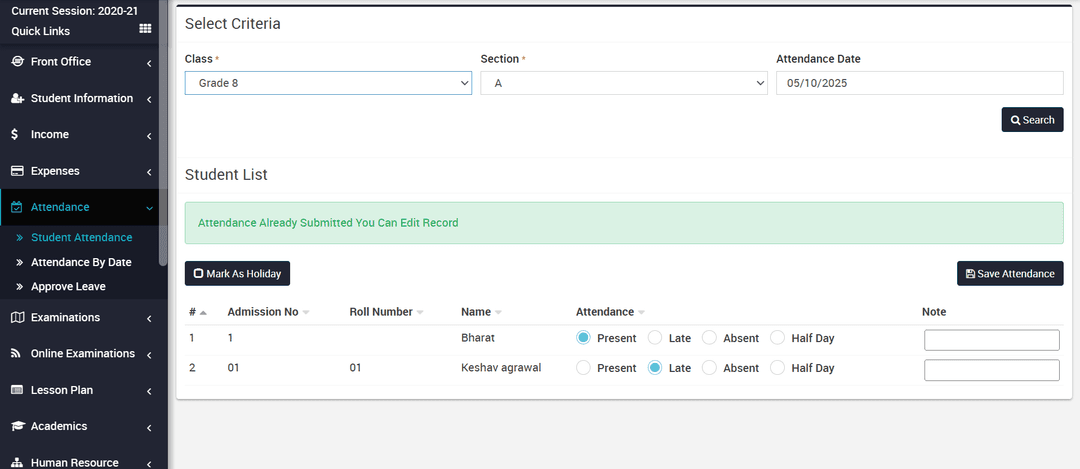Expand the Expenses menu chevron

[x=149, y=172]
